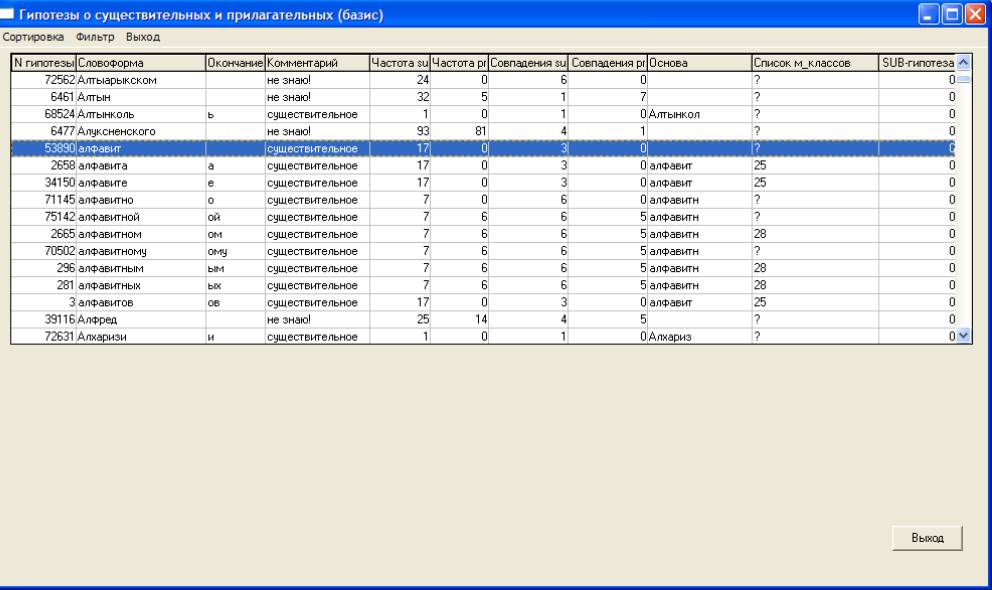
Task: Select the row with Алтыарыкском
Action: pos(140,79)
